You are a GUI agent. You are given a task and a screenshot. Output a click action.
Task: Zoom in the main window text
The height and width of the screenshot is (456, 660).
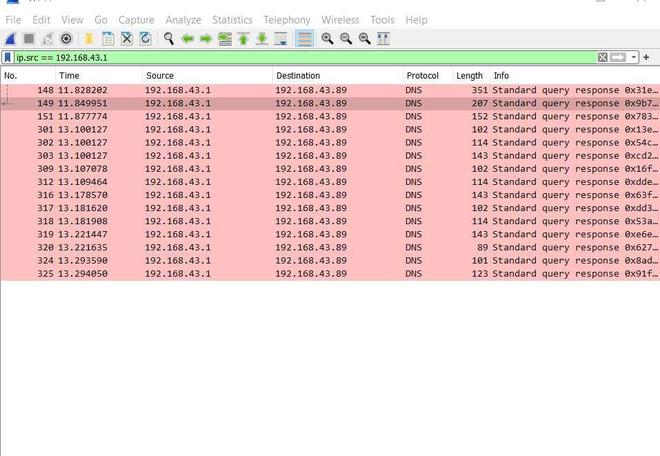[327, 39]
